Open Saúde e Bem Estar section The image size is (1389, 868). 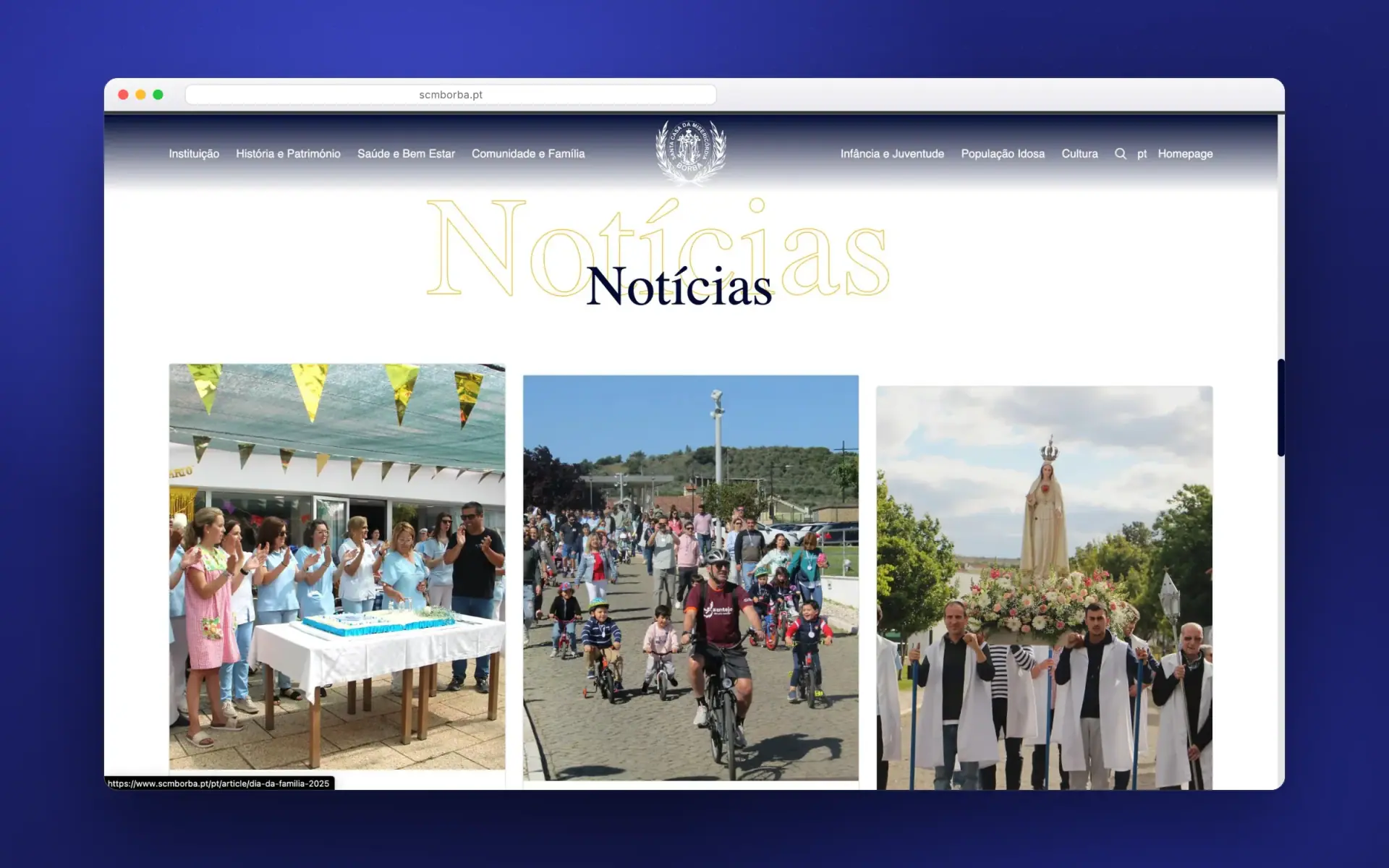(x=406, y=154)
